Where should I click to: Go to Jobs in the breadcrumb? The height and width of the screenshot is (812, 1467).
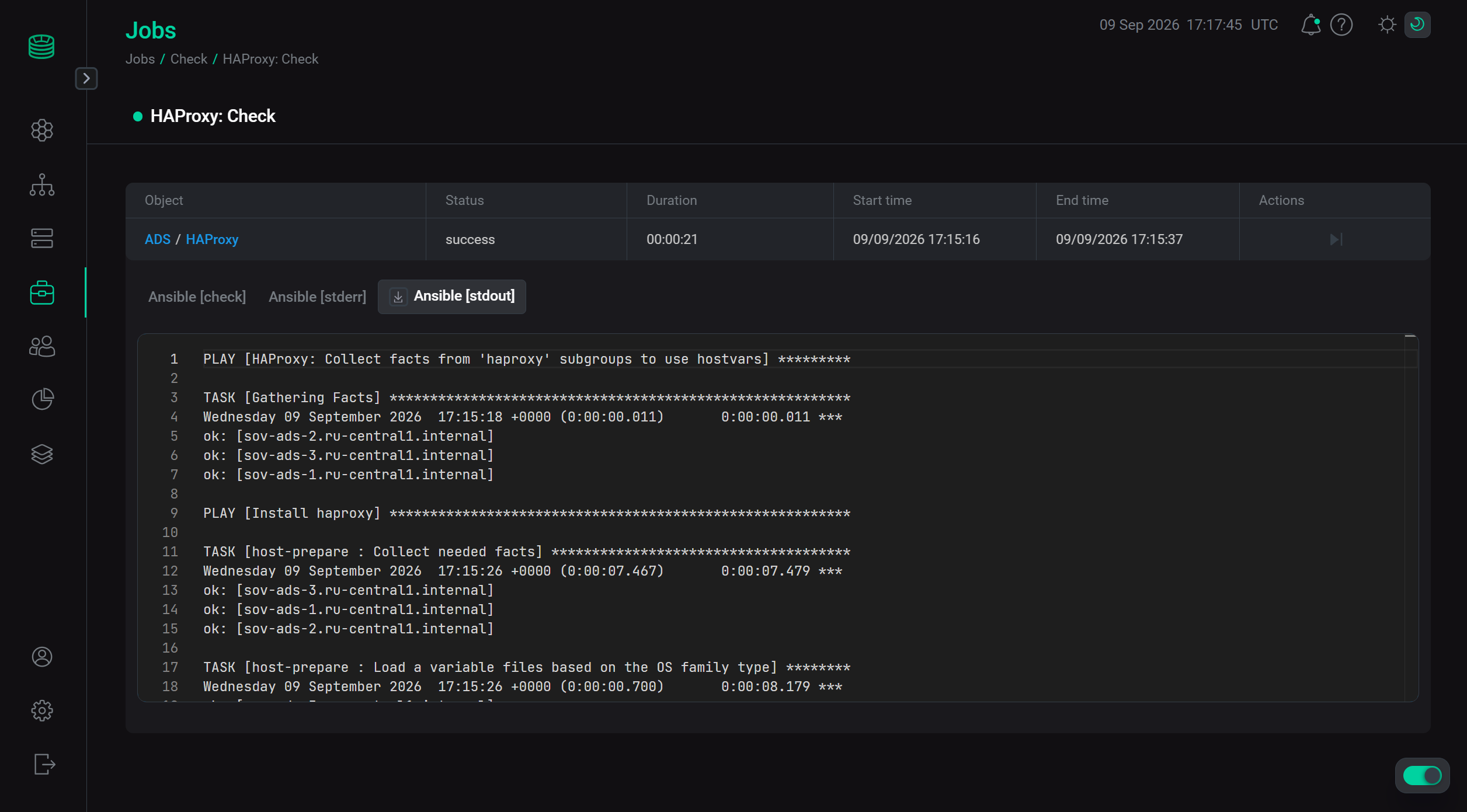140,59
